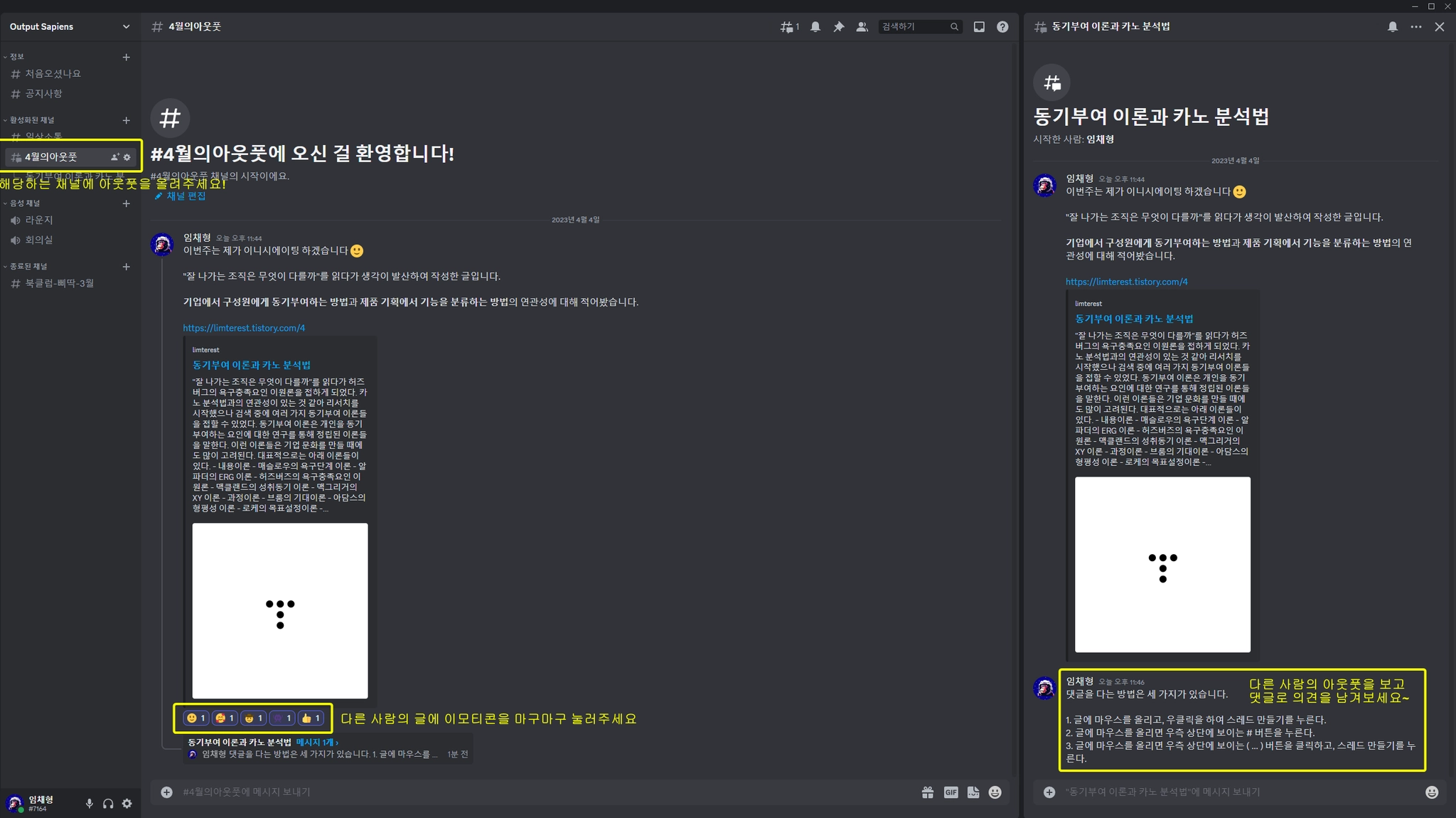Viewport: 1456px width, 818px height.
Task: Deafen with the headphones icon
Action: [108, 803]
